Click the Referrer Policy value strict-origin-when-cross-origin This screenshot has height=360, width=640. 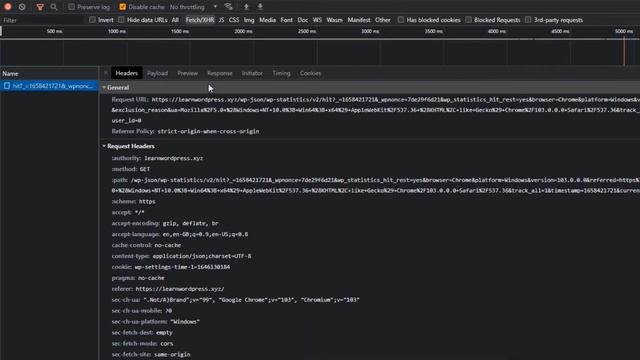[208, 131]
